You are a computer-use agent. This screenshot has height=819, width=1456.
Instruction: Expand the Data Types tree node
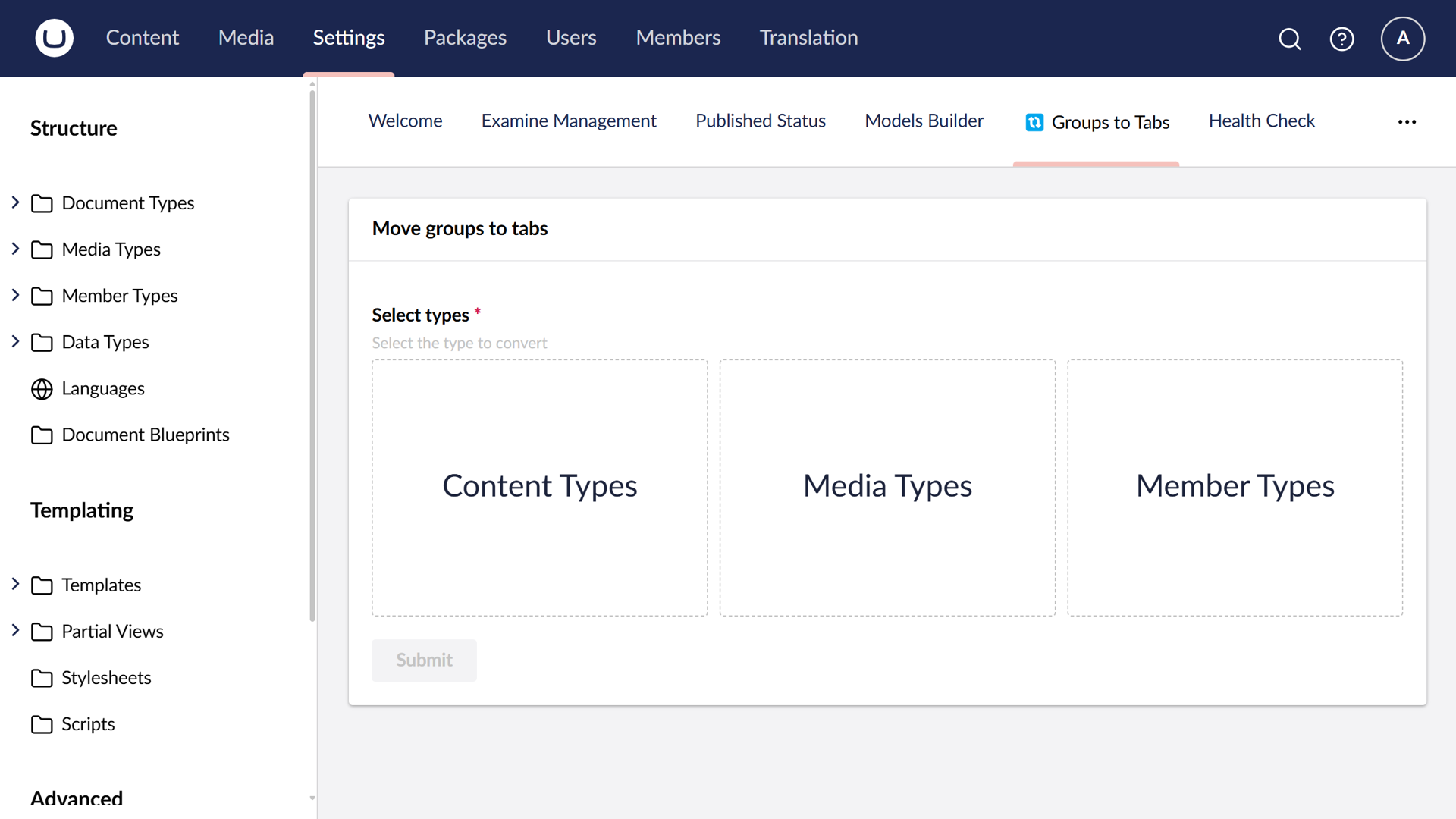15,341
